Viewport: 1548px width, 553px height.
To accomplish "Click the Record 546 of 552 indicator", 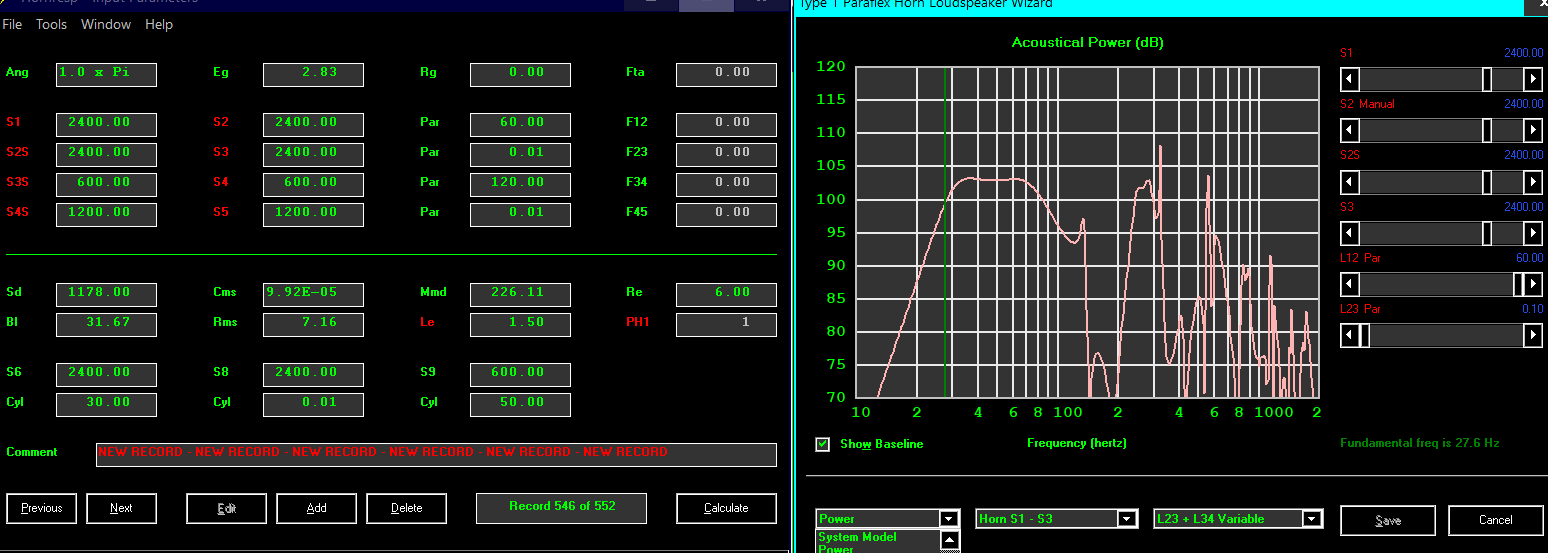I will (x=562, y=507).
